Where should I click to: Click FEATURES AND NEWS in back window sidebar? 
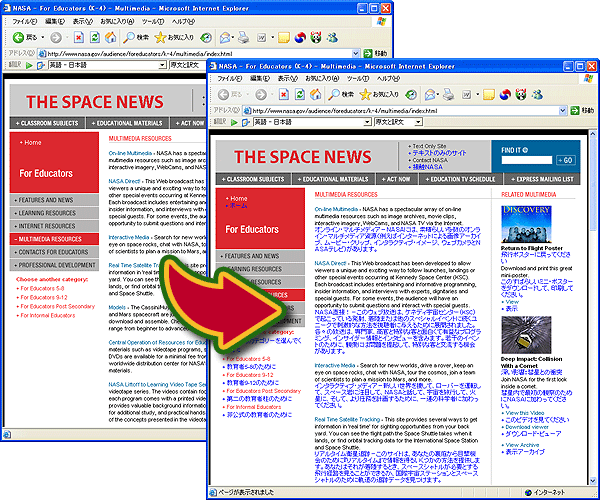pyautogui.click(x=54, y=200)
